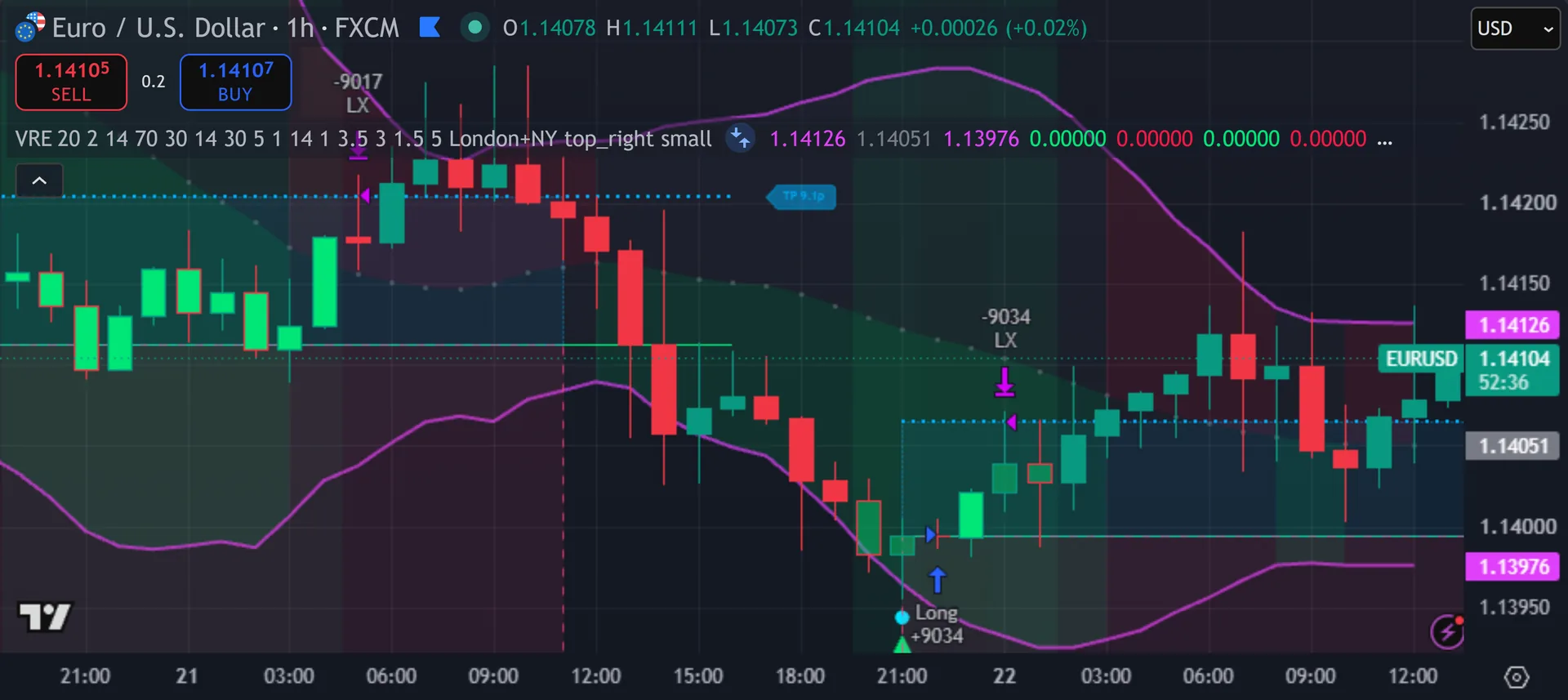Screen dimensions: 1568x700
Task: Click the strategy arrows icon in VRE legend
Action: point(740,138)
